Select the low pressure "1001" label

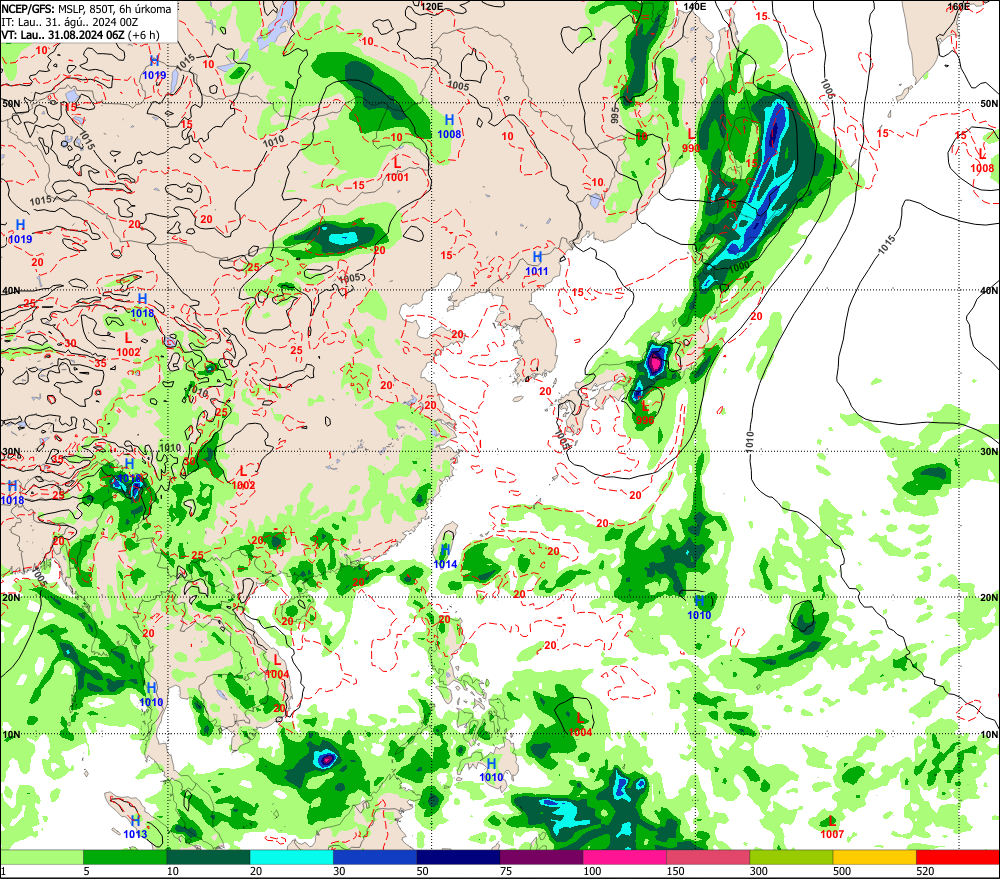tap(397, 177)
